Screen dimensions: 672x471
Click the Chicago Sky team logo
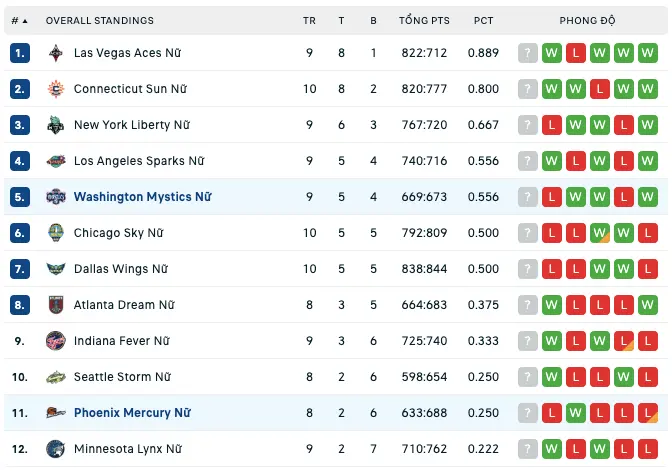(56, 233)
